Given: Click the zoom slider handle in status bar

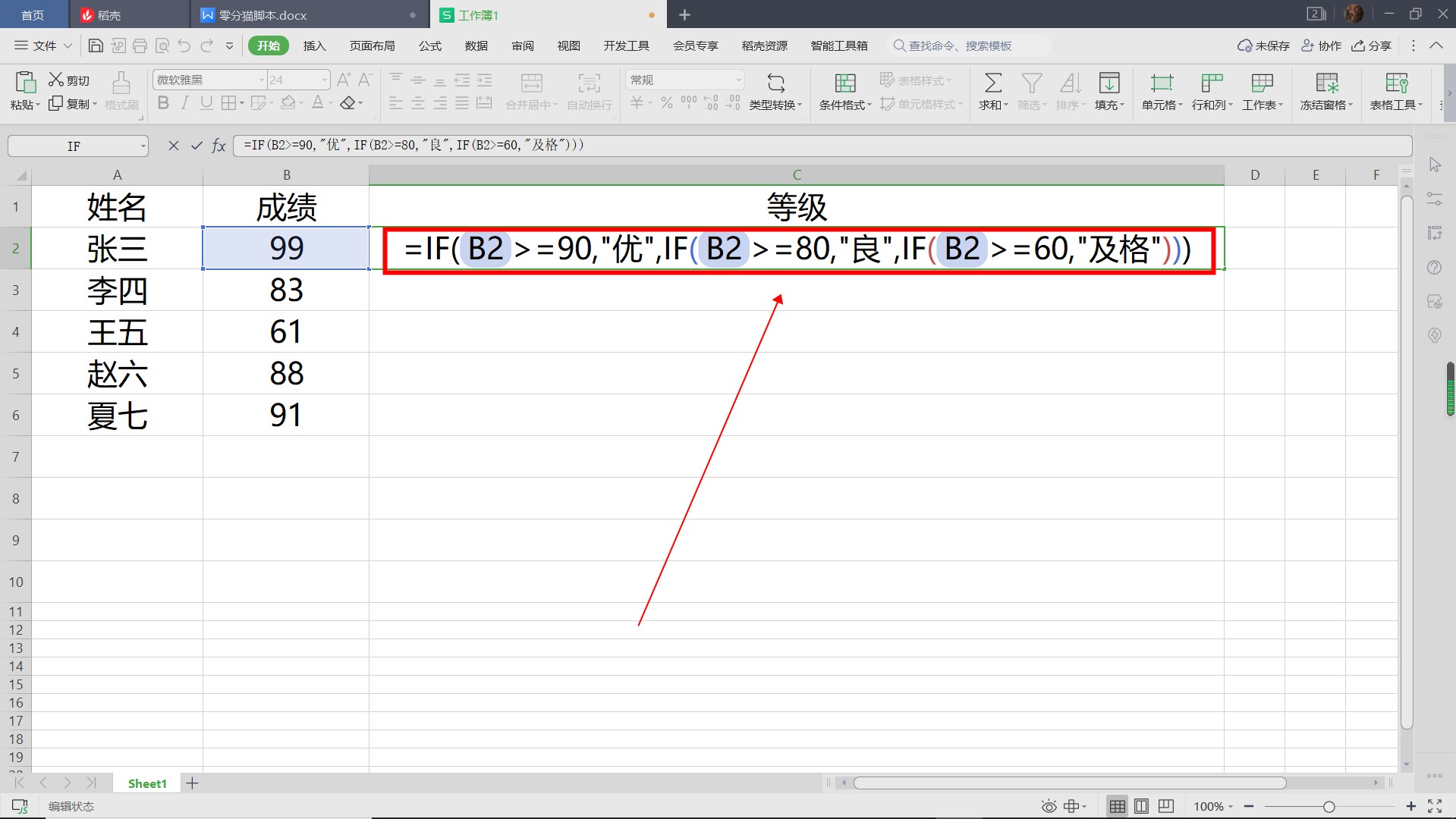Looking at the screenshot, I should click(1329, 806).
